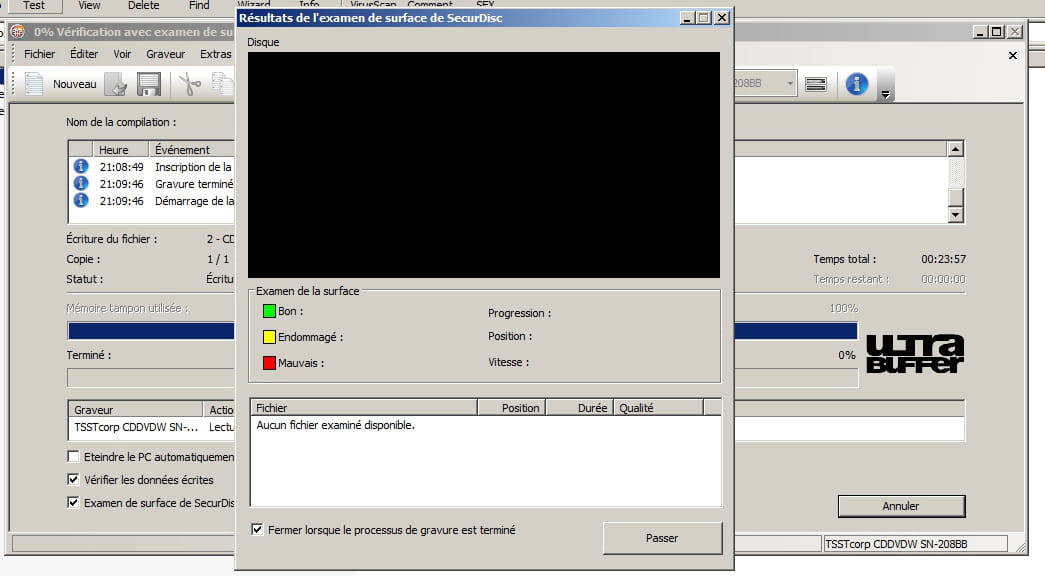Click the floppy disk save icon
Image resolution: width=1045 pixels, height=576 pixels.
[x=149, y=85]
